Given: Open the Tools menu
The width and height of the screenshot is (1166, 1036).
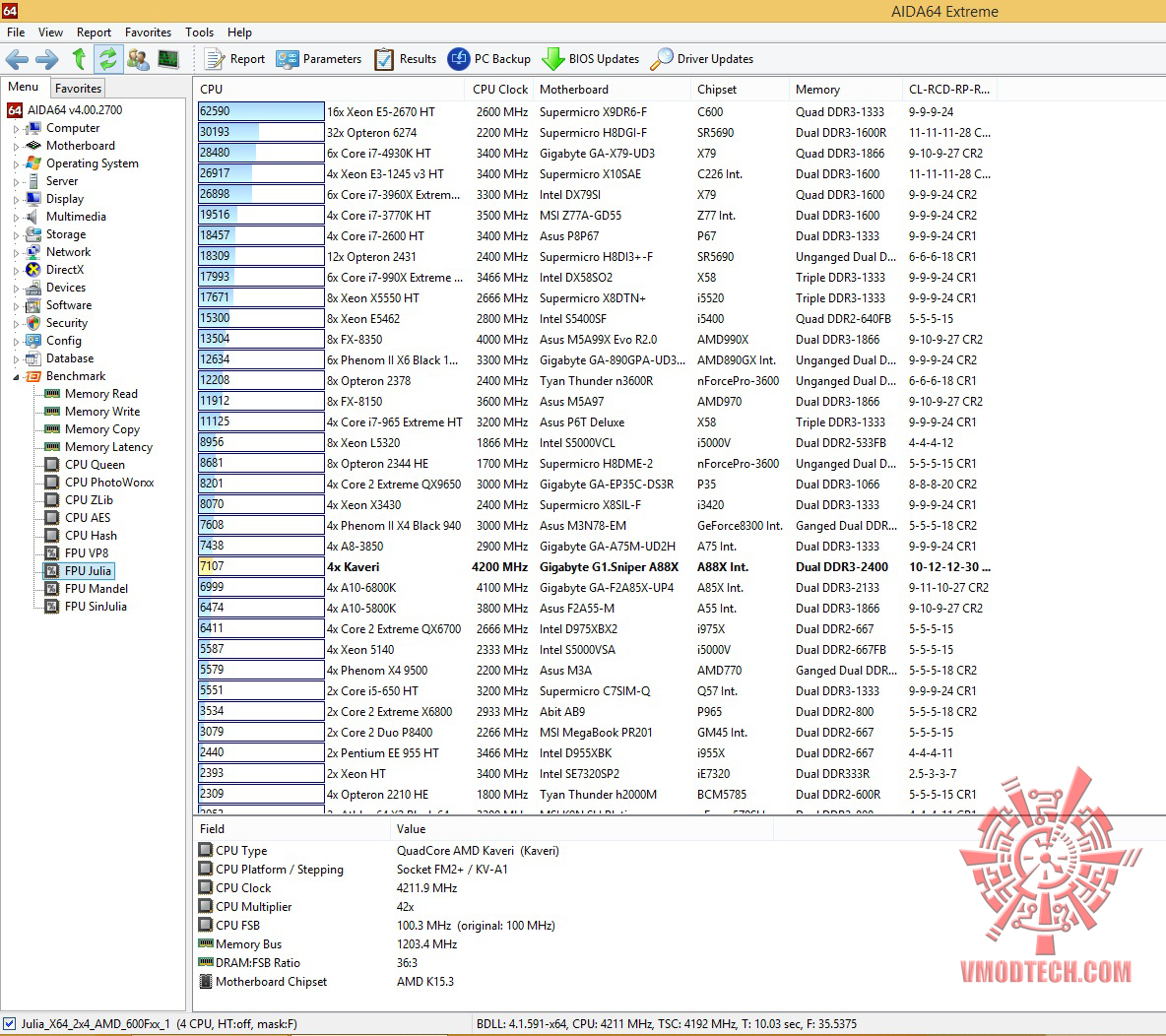Looking at the screenshot, I should coord(199,32).
